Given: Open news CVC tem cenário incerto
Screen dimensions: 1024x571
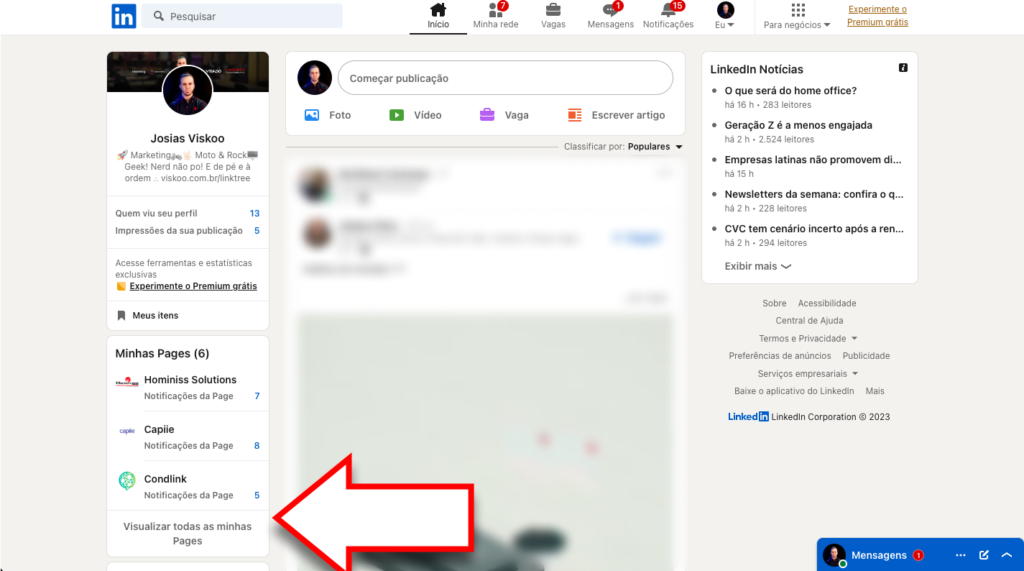Looking at the screenshot, I should pos(814,229).
